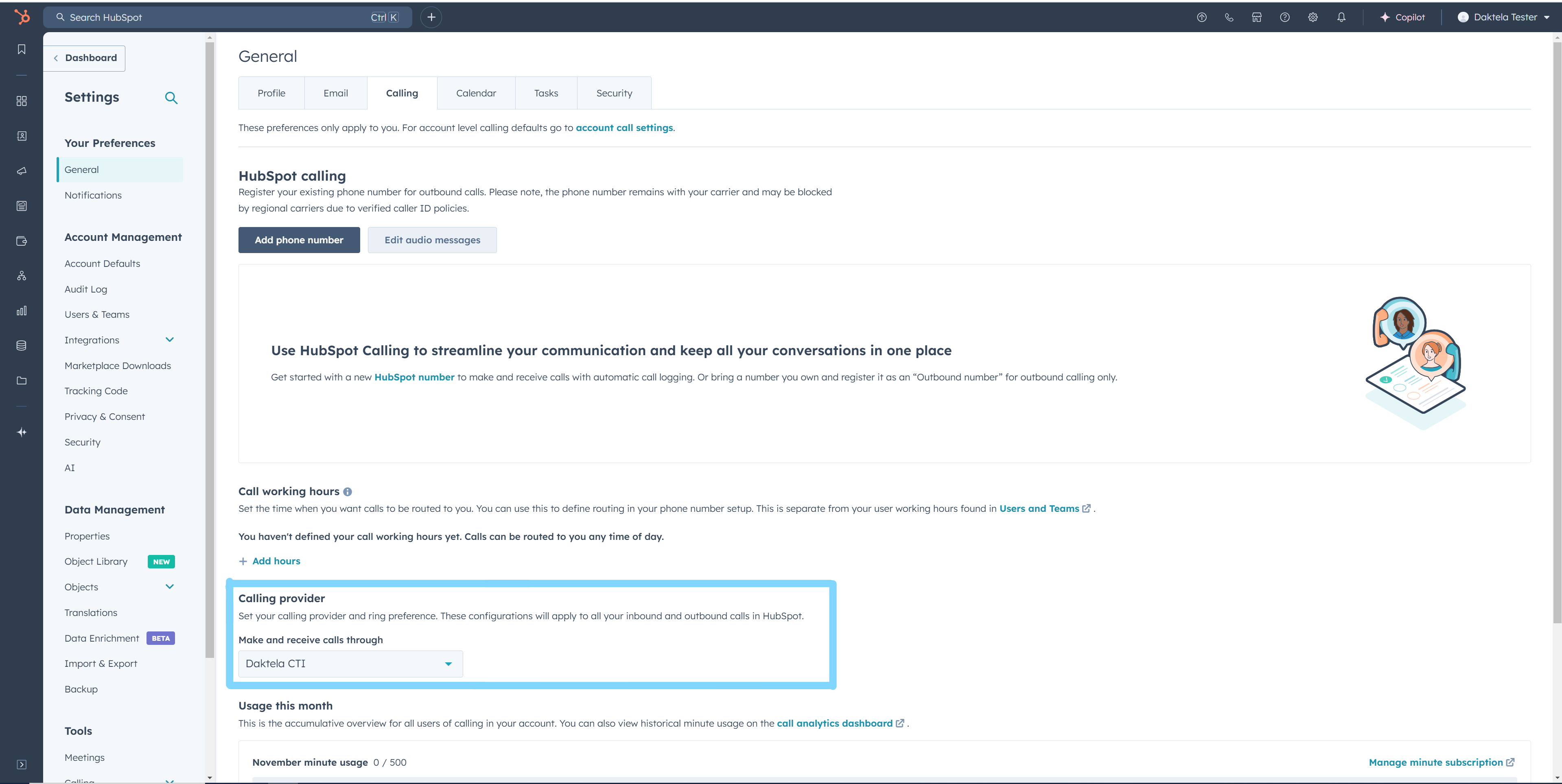Click the settings search magnifier icon

(171, 98)
